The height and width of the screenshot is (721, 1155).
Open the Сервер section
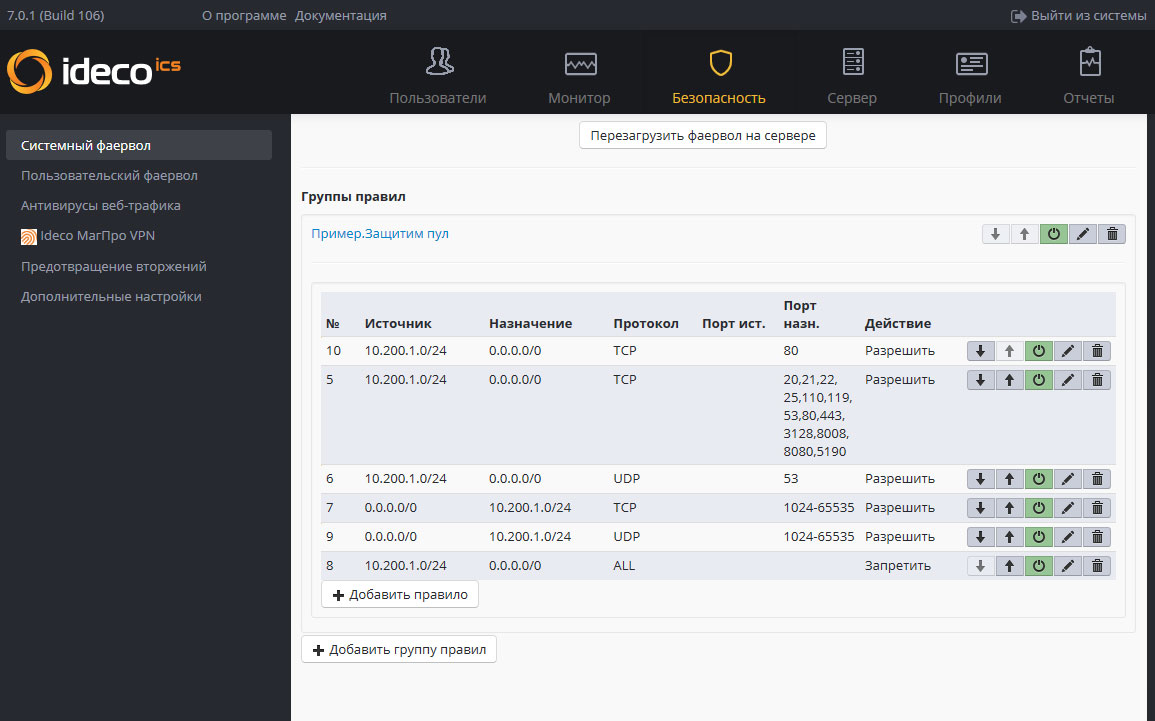[x=852, y=76]
